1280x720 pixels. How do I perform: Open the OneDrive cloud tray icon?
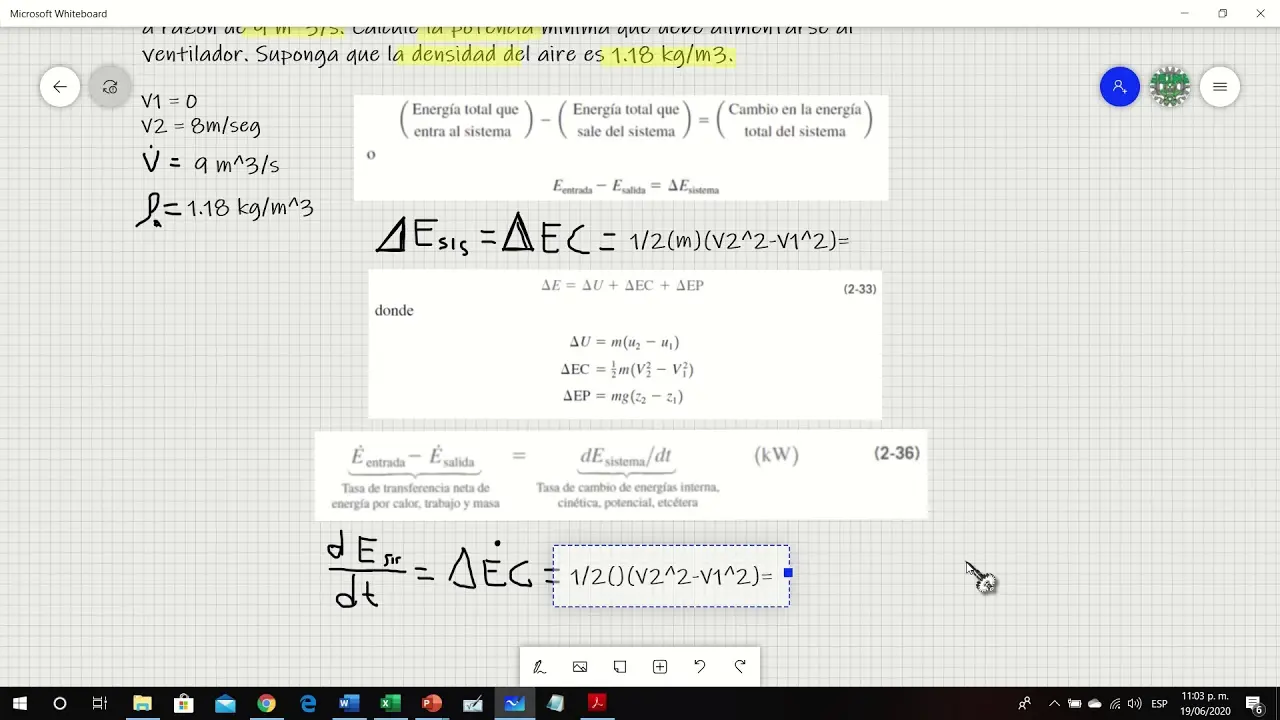coord(1095,704)
